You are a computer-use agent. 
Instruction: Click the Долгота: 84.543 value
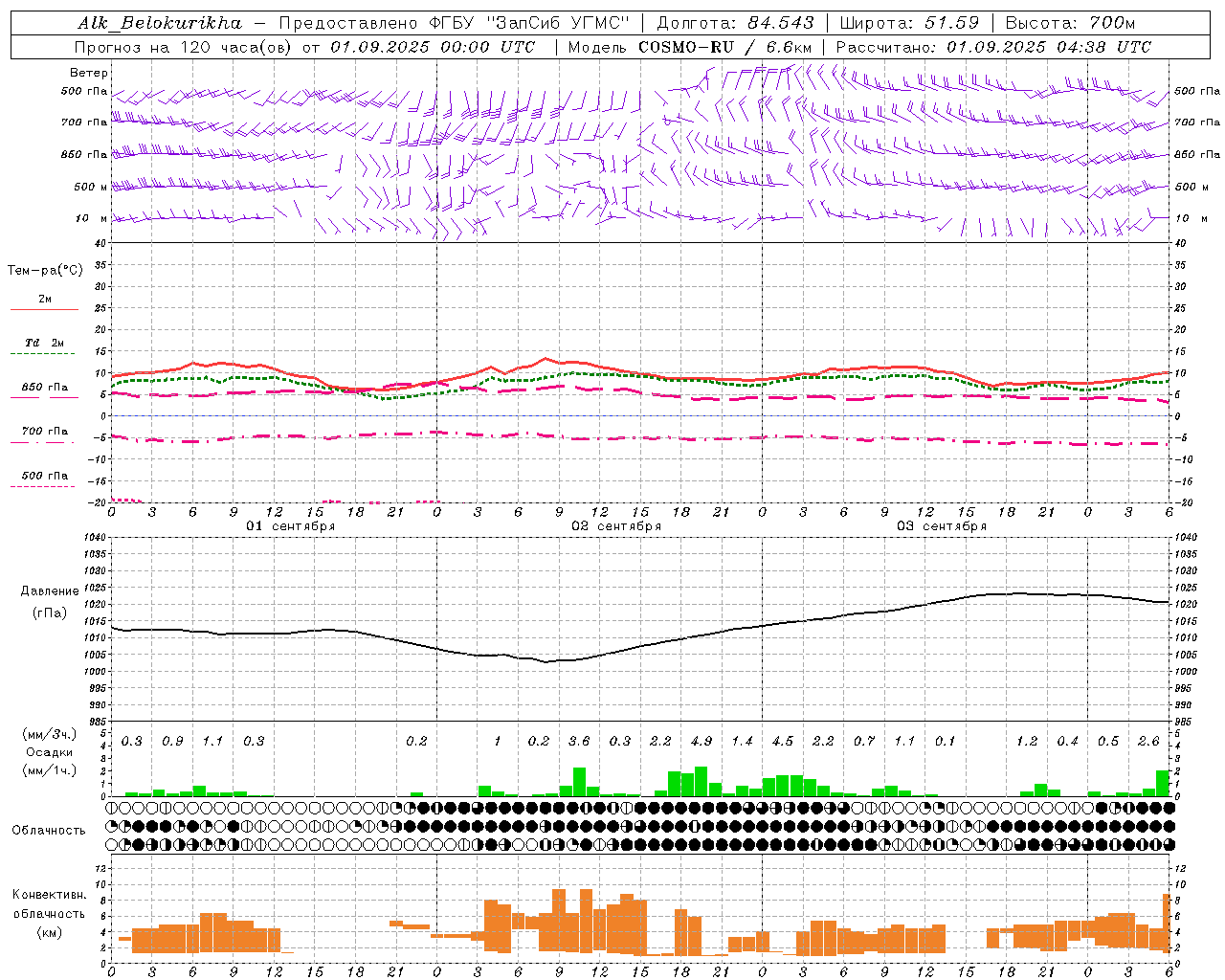tap(736, 23)
